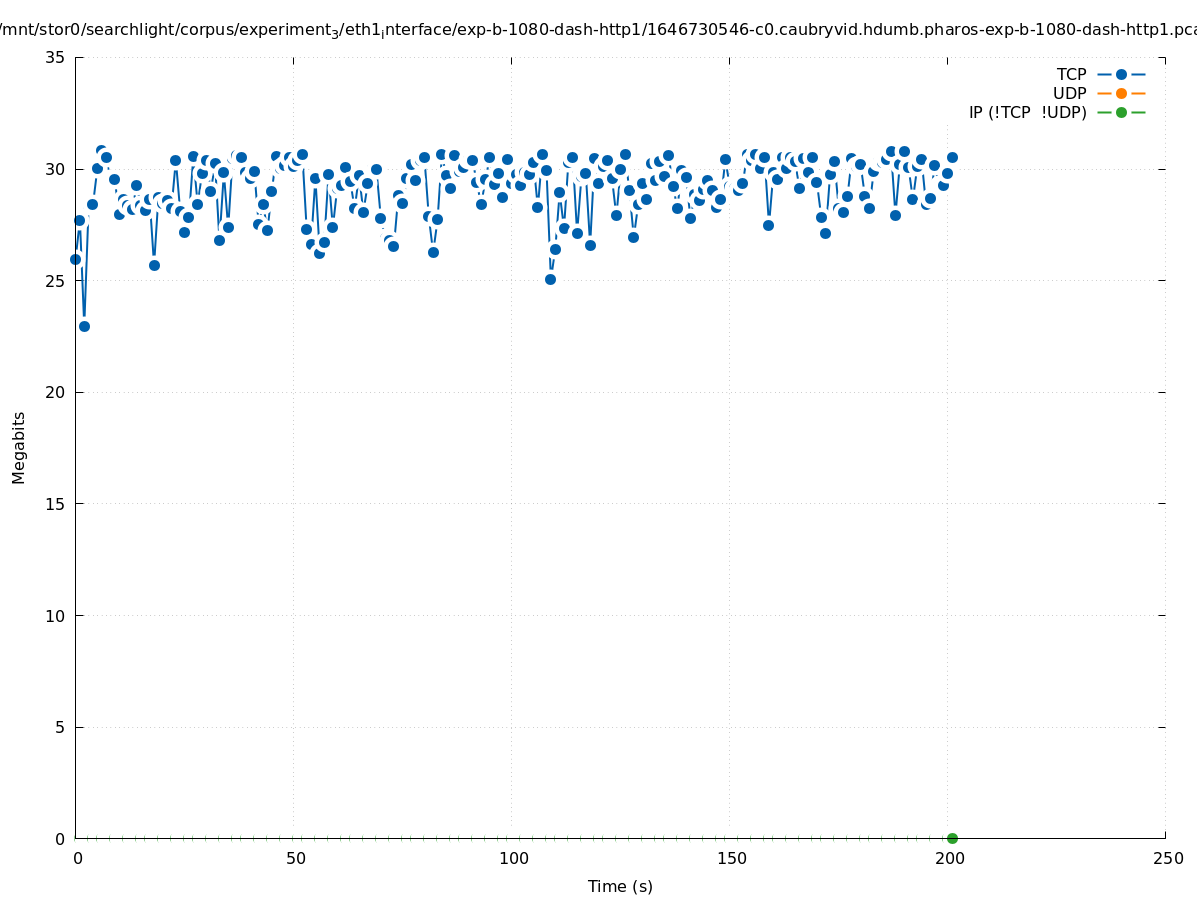Screen dimensions: 1197x900
Task: Click the green IP legend marker
Action: click(1121, 112)
